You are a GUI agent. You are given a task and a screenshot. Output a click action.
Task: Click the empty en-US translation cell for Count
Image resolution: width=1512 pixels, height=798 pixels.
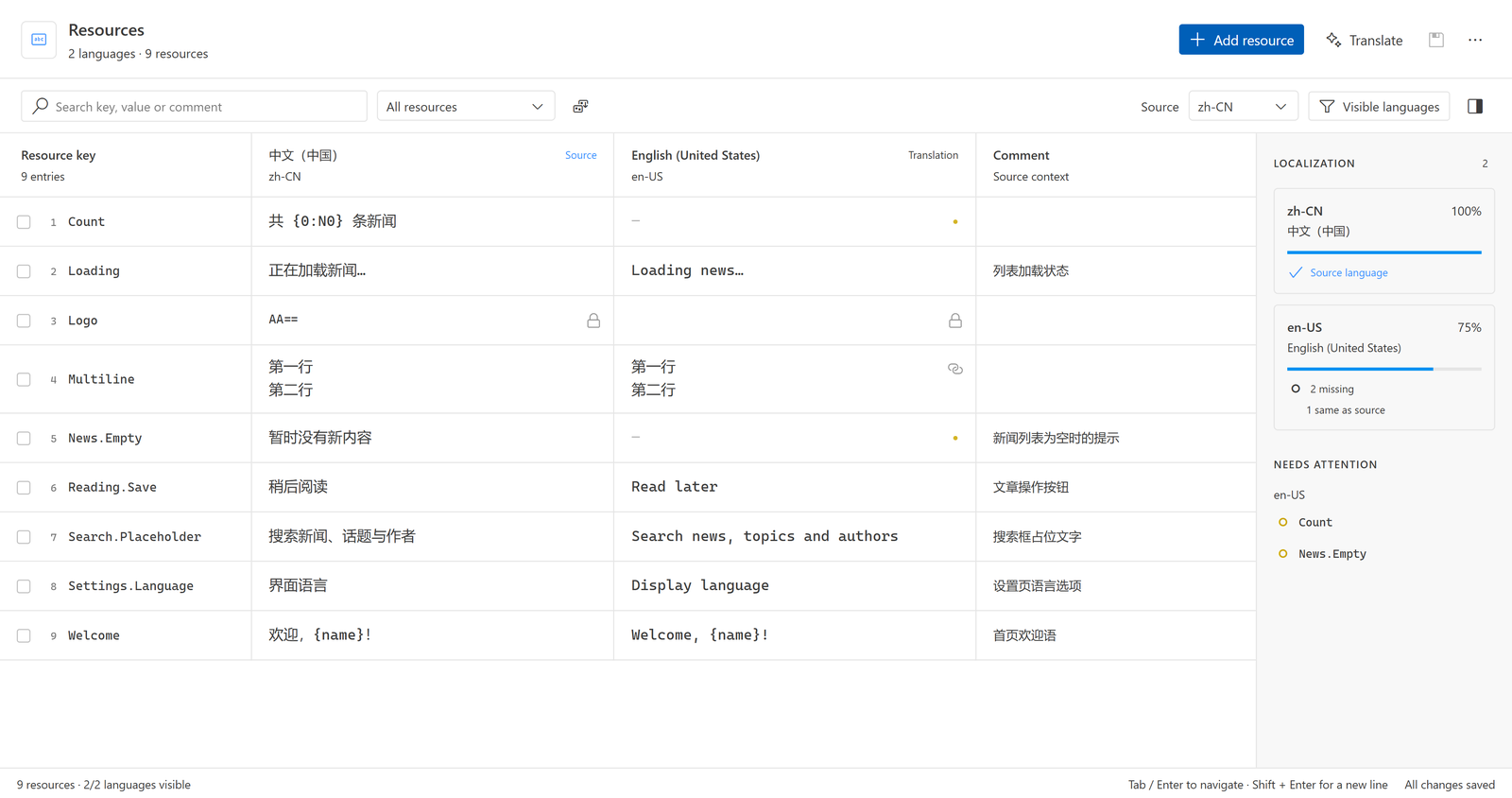pos(795,222)
